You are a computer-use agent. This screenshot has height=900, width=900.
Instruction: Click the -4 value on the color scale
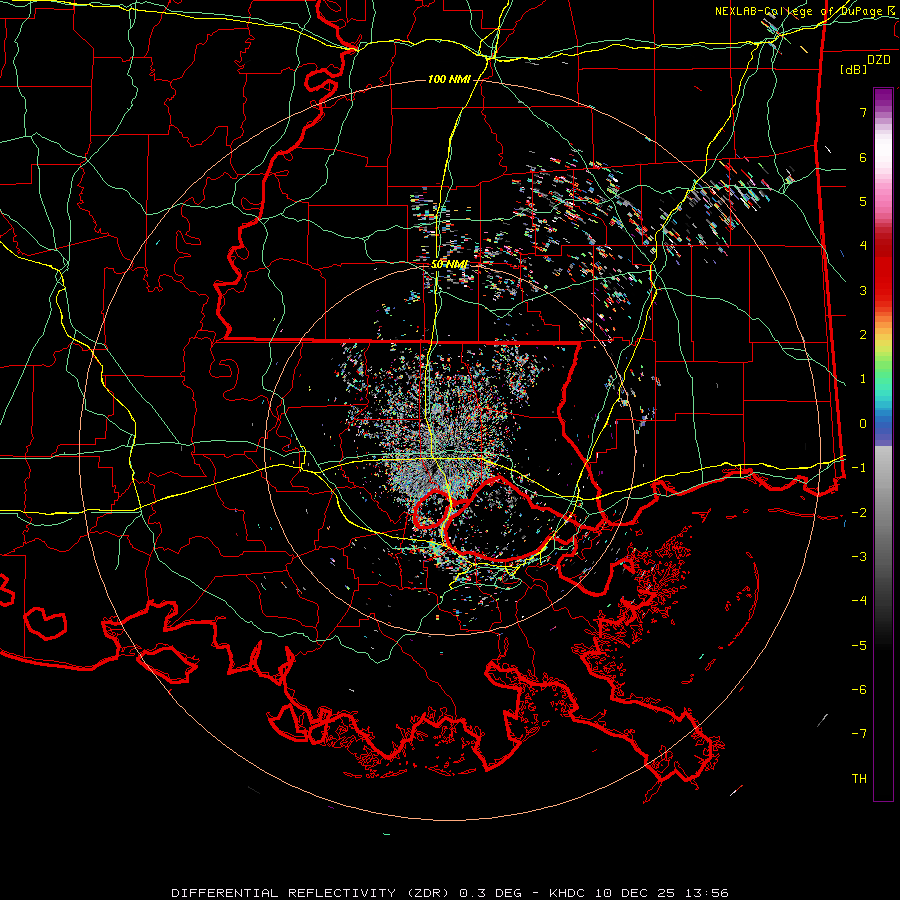tap(859, 600)
